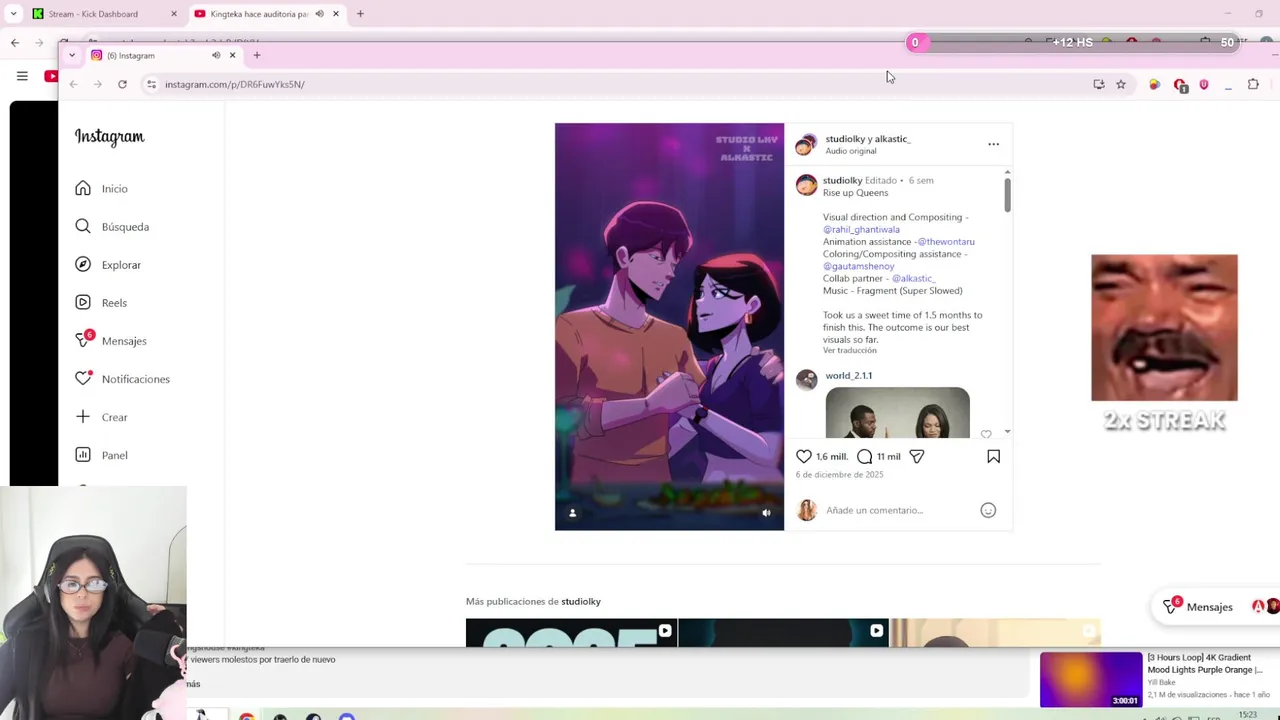
Task: Toggle video sound with the speaker icon
Action: pyautogui.click(x=766, y=513)
